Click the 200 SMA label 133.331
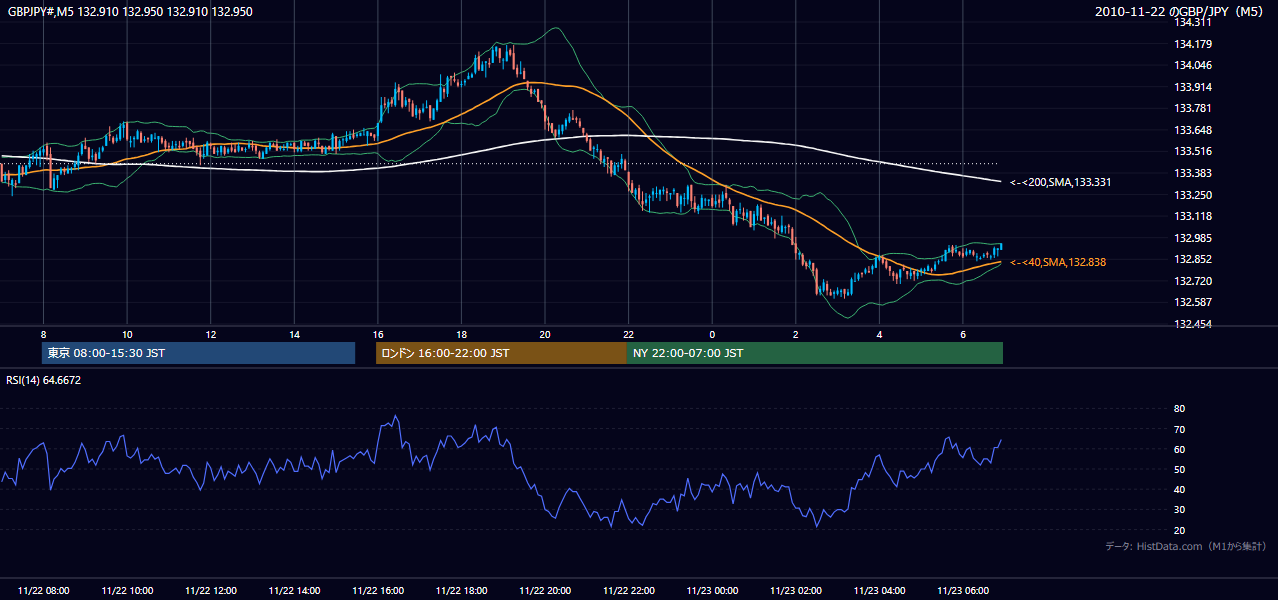The image size is (1278, 600). [1061, 182]
